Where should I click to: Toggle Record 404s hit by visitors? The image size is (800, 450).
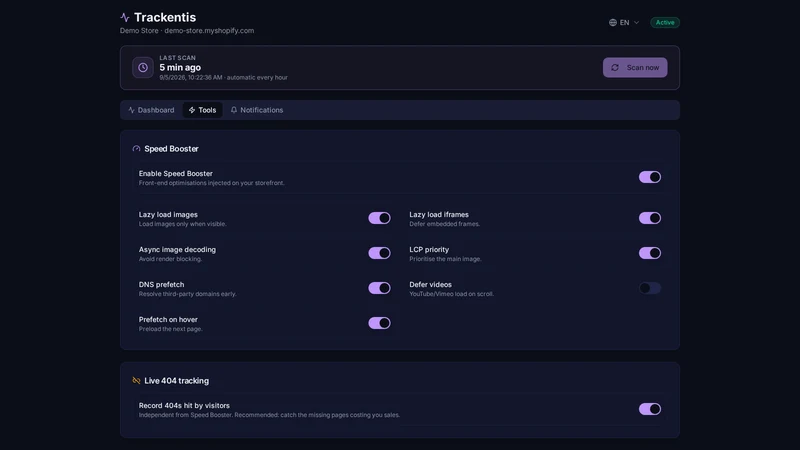[649, 409]
